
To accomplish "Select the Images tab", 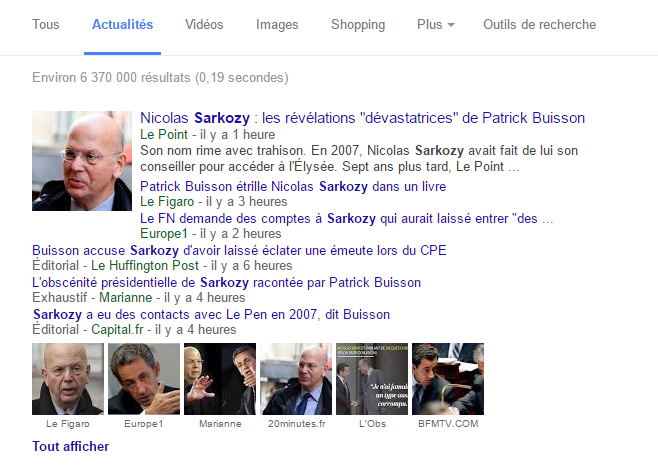I will pyautogui.click(x=277, y=24).
